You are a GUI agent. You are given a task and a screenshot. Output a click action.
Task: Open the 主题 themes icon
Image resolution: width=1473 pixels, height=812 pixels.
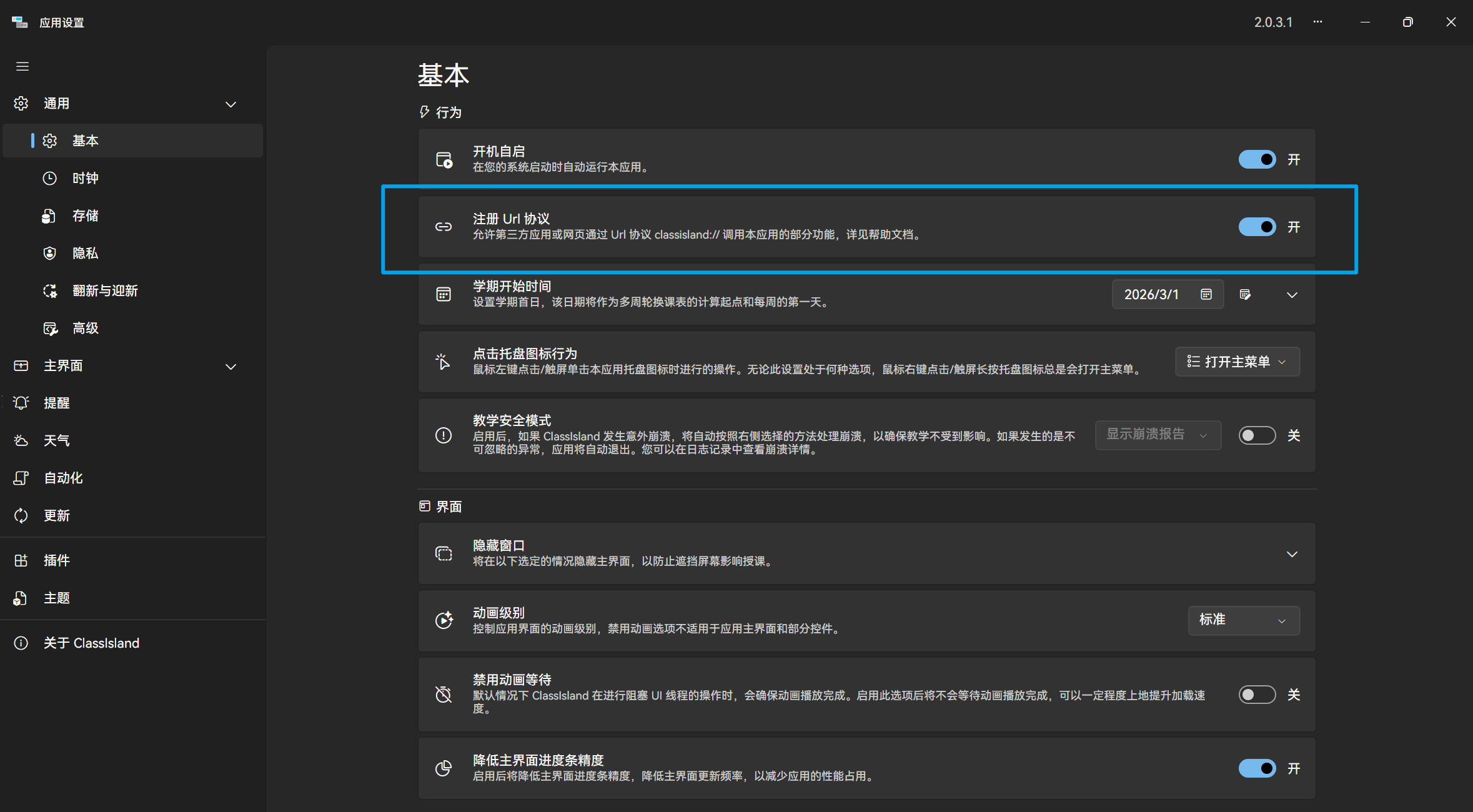(21, 598)
